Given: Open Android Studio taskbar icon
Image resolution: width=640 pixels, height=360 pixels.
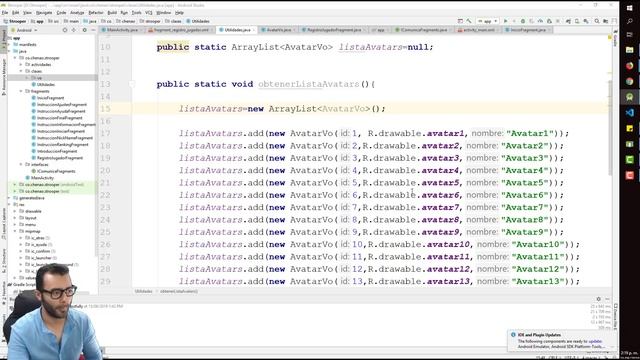Looking at the screenshot, I should coord(629,97).
